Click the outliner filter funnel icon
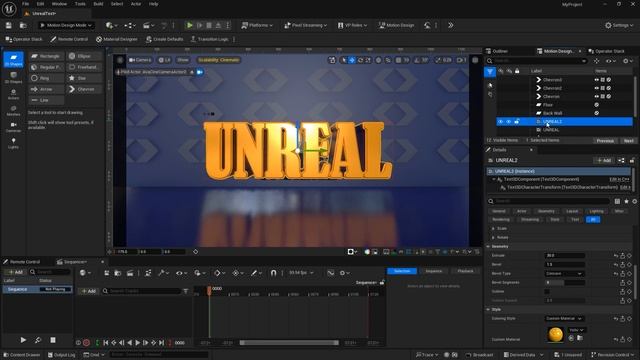The height and width of the screenshot is (360, 640). pos(490,72)
